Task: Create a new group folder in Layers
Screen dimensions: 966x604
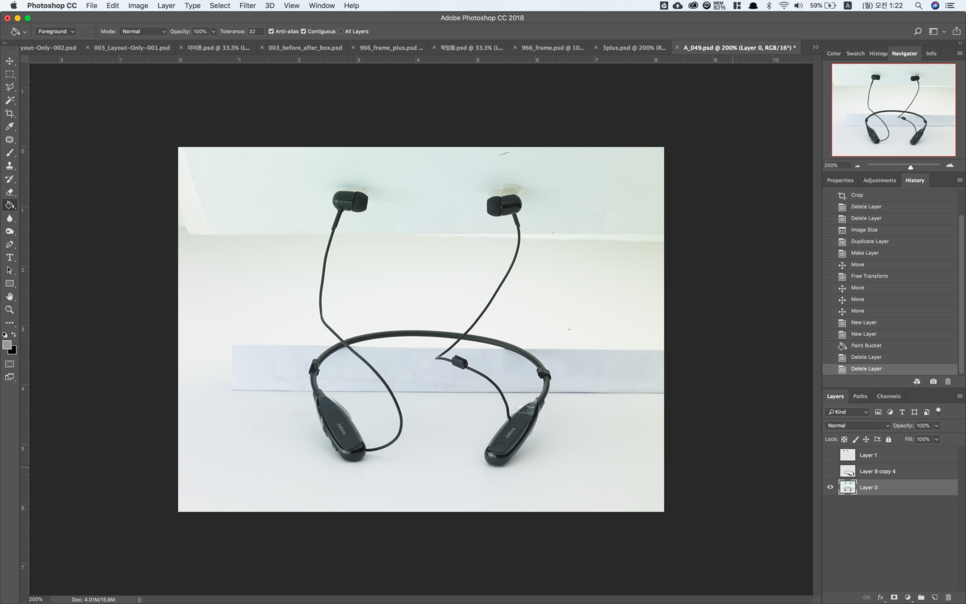Action: point(921,597)
